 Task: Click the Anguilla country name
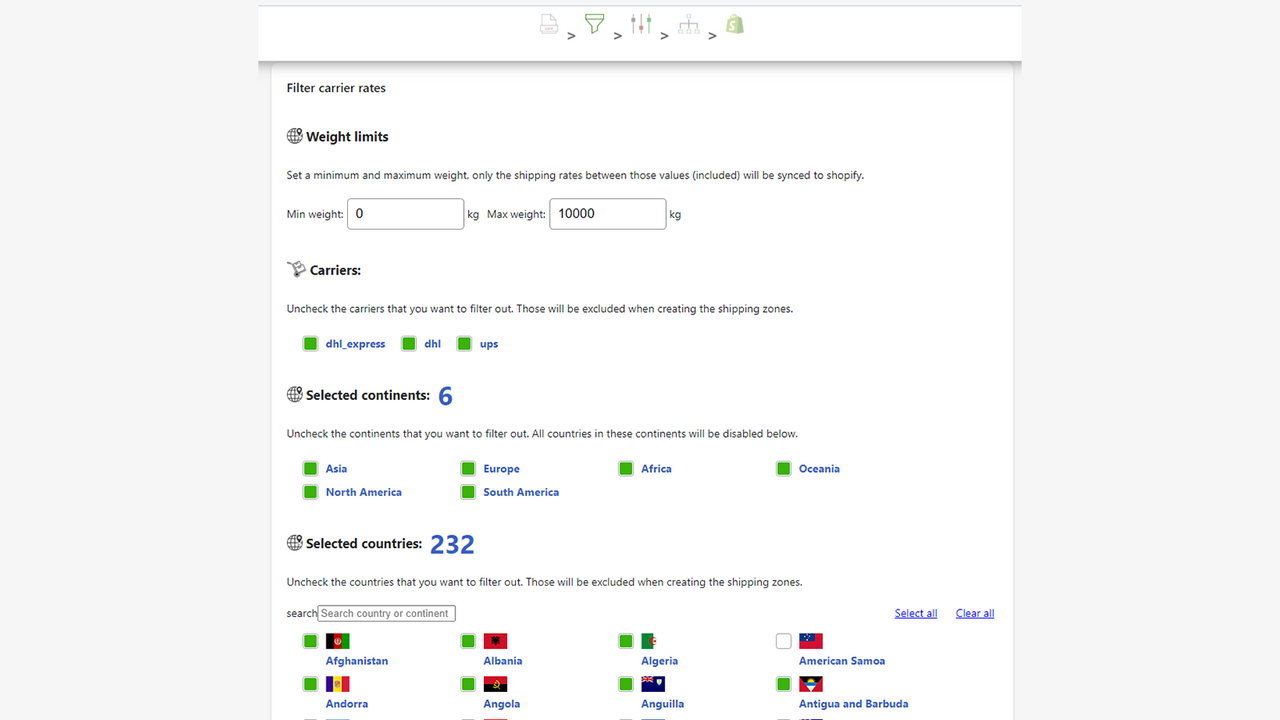663,704
